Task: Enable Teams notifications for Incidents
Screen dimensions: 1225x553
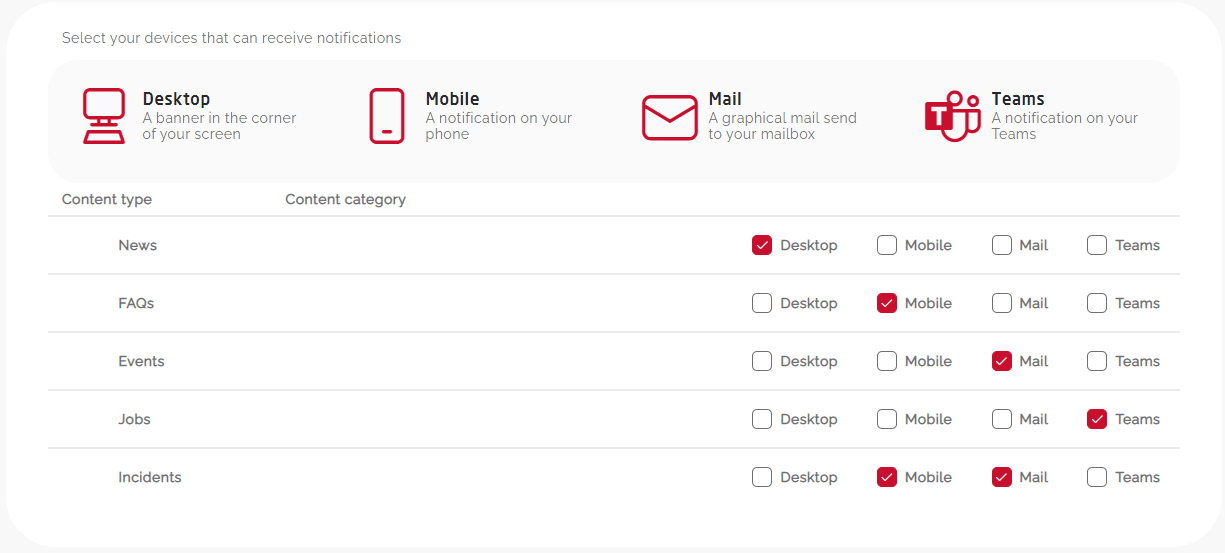Action: [1097, 477]
